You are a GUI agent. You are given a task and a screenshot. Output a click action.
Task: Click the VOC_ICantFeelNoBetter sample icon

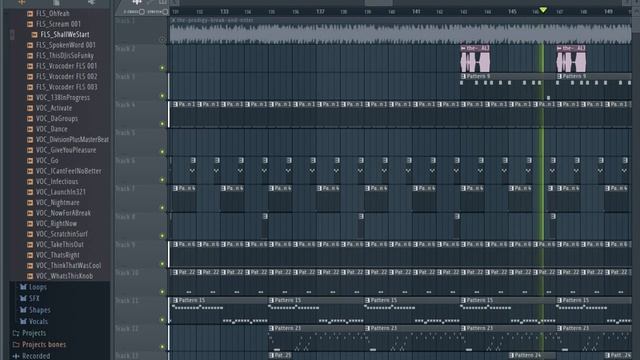click(30, 171)
